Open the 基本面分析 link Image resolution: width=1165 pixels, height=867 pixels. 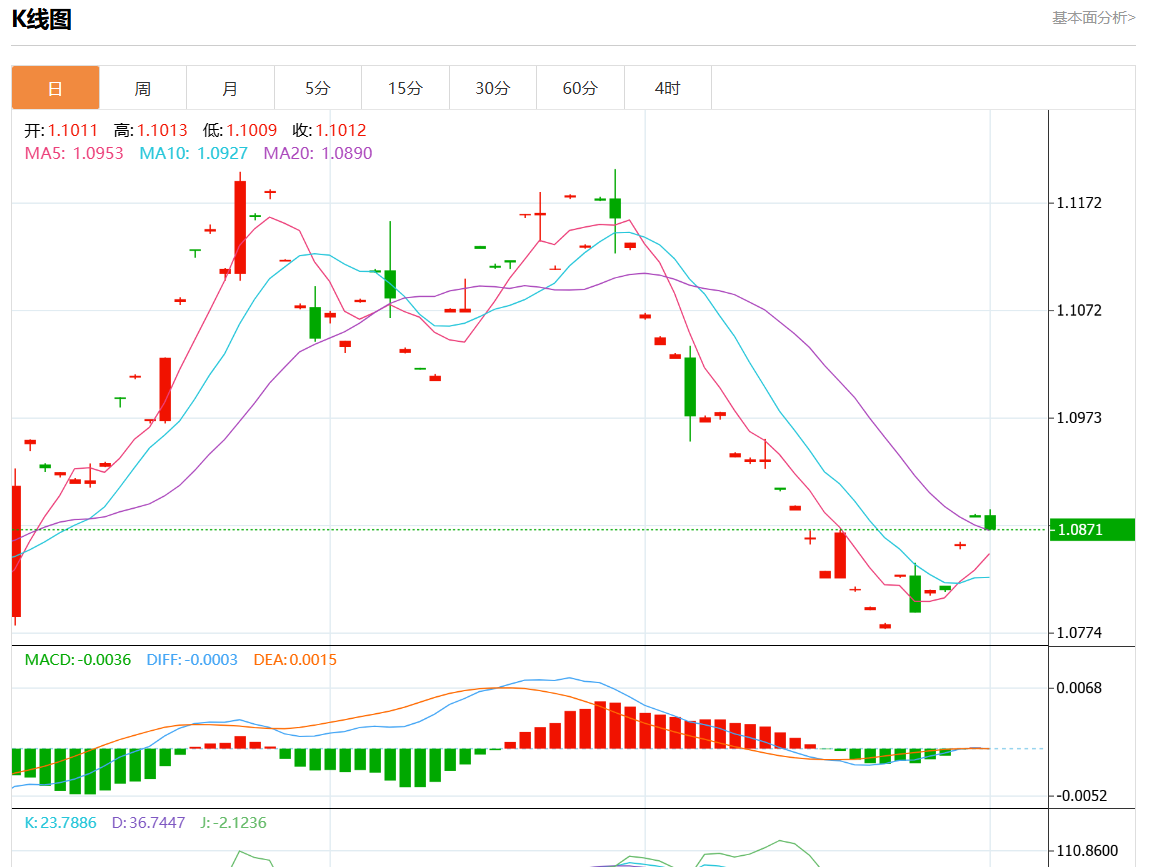(x=1093, y=18)
